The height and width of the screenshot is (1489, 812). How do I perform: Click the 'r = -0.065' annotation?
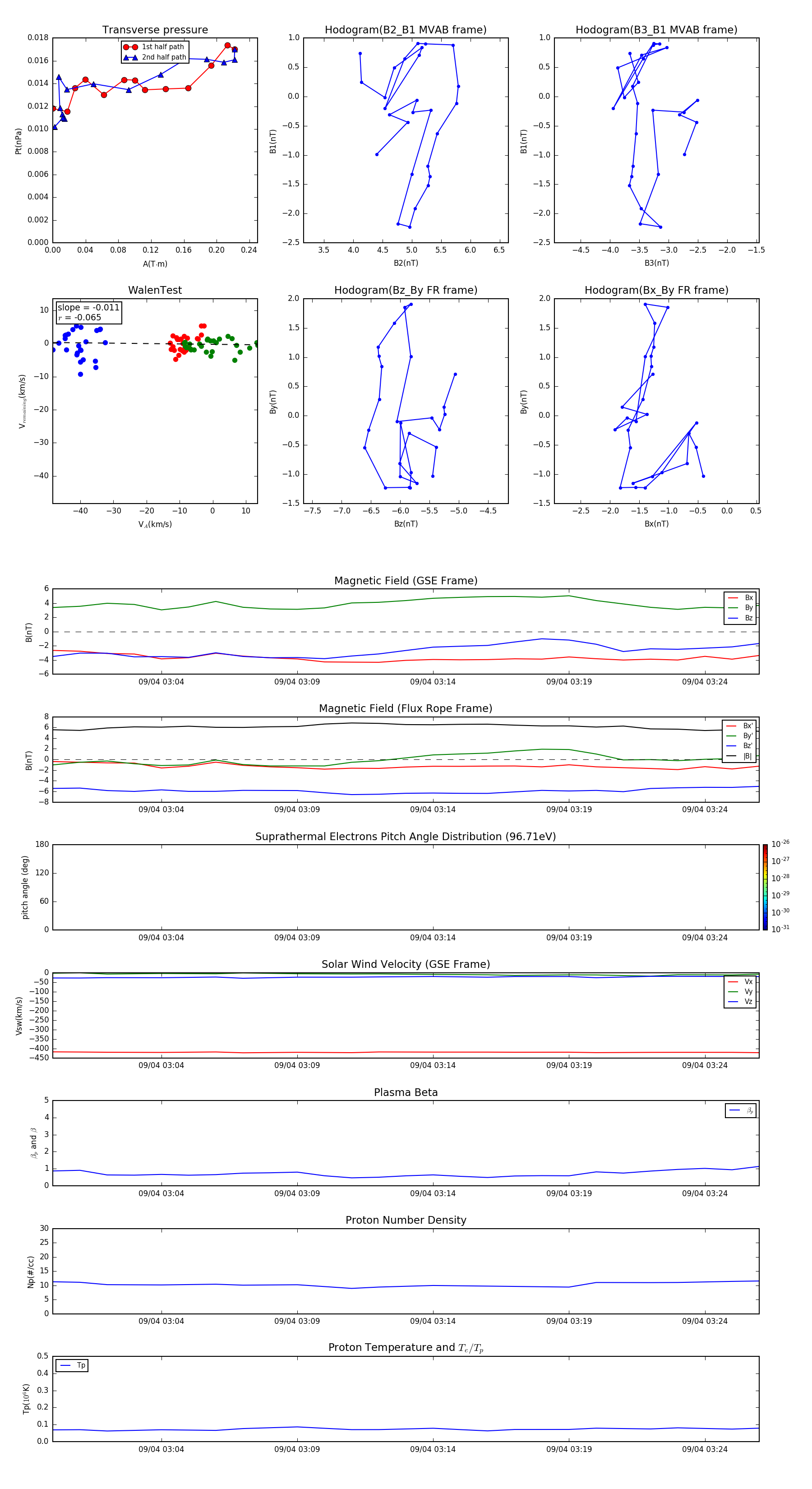(80, 317)
